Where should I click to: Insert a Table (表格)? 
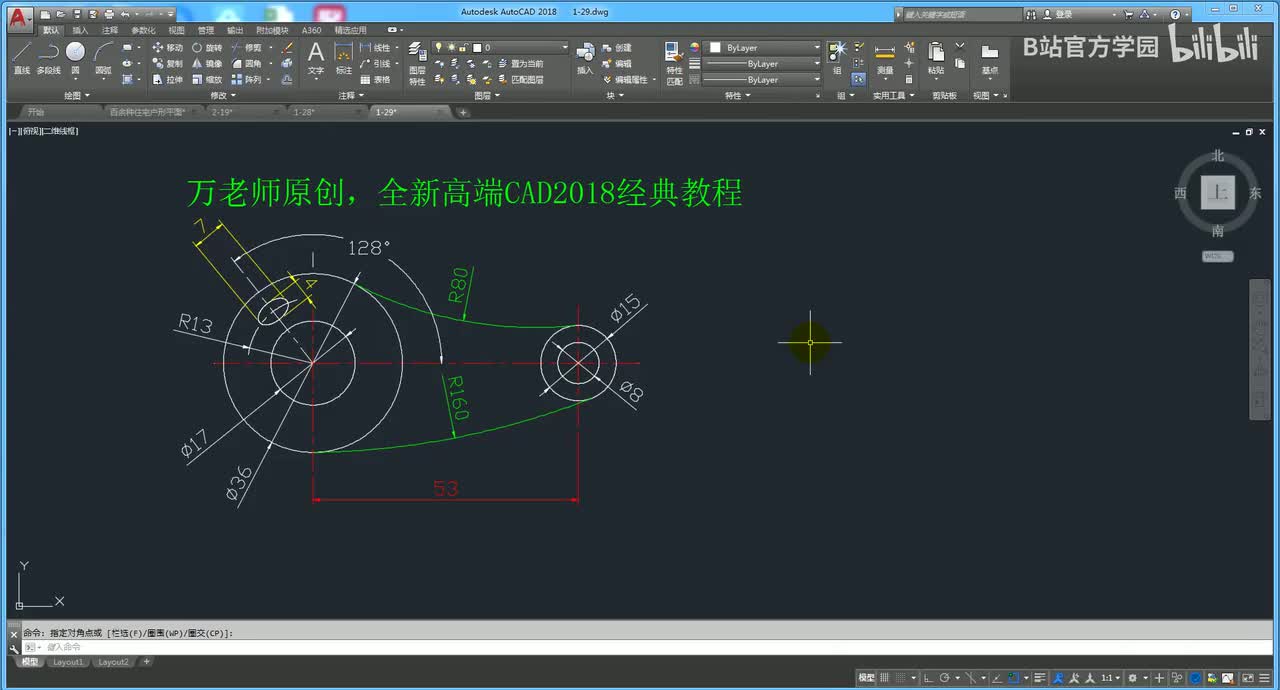coord(376,79)
